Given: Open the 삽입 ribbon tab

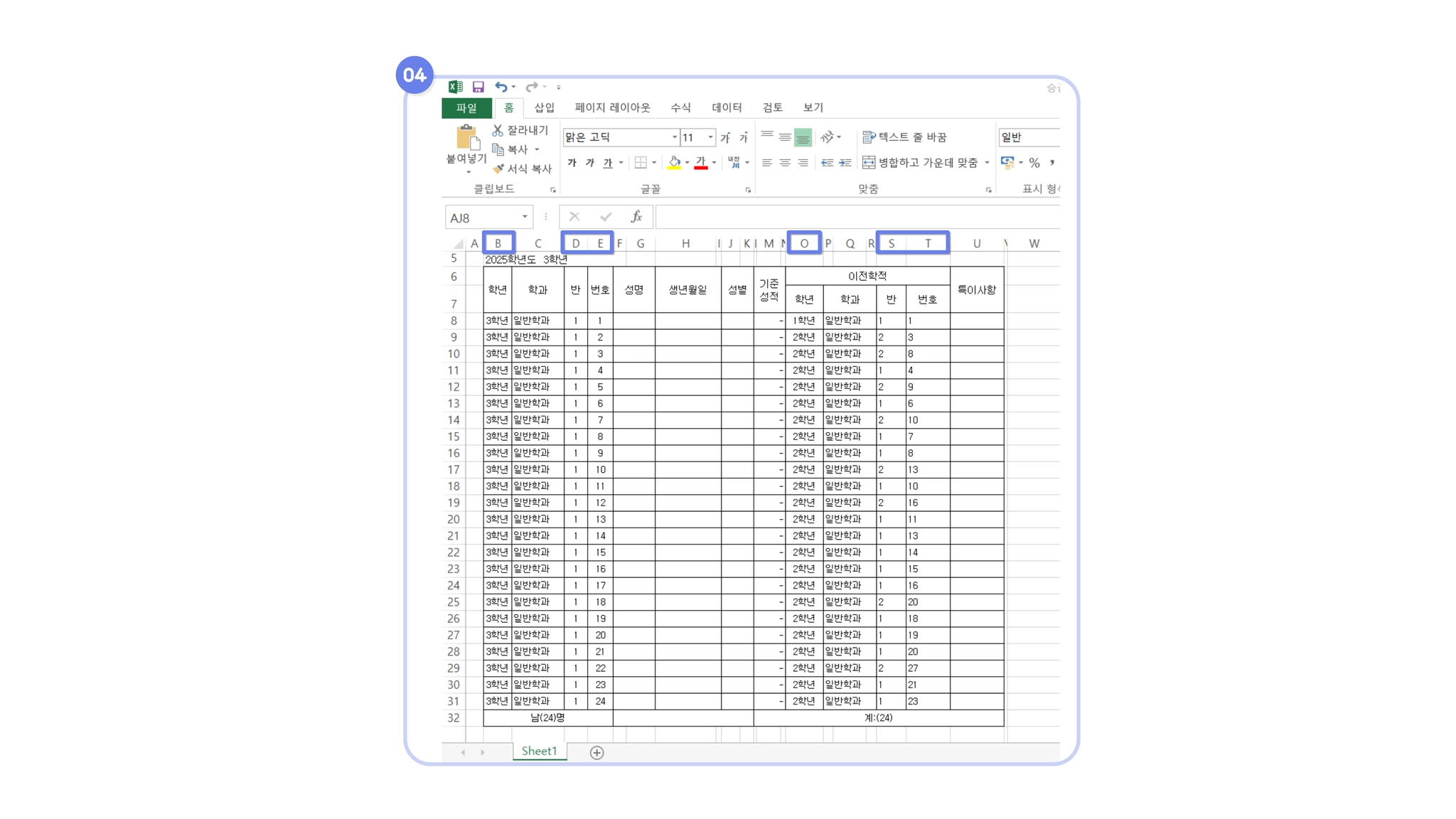Looking at the screenshot, I should click(544, 107).
